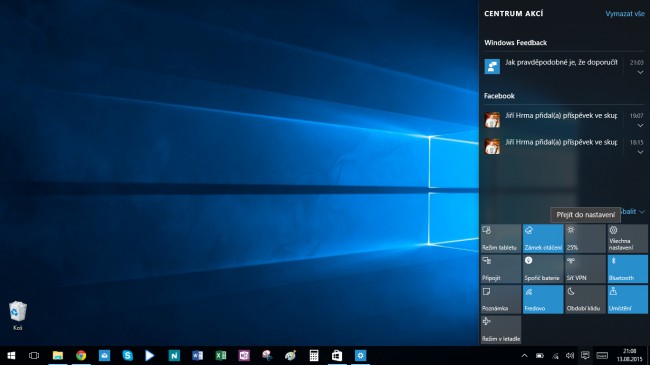This screenshot has height=365, width=650.
Task: Launch Microsoft Word from the taskbar
Action: coord(197,355)
